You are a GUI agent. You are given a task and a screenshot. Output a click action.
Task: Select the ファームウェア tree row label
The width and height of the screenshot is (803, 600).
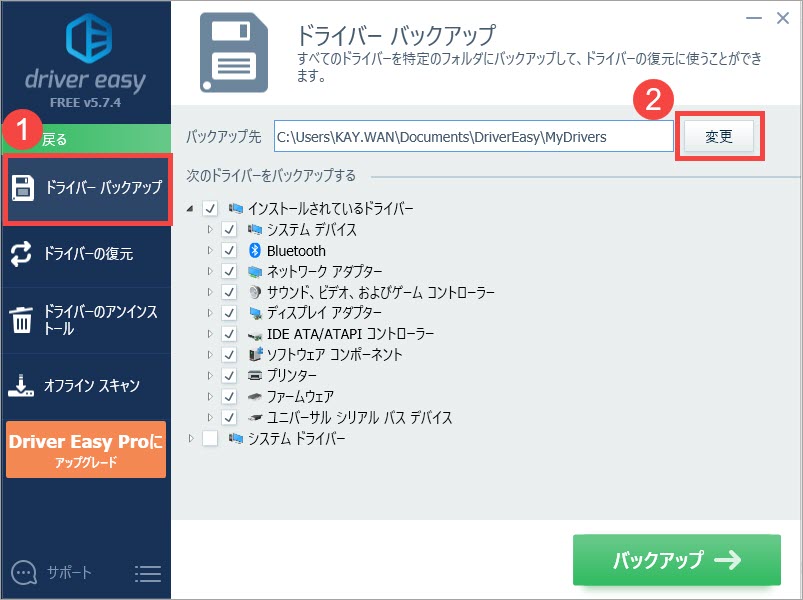300,397
